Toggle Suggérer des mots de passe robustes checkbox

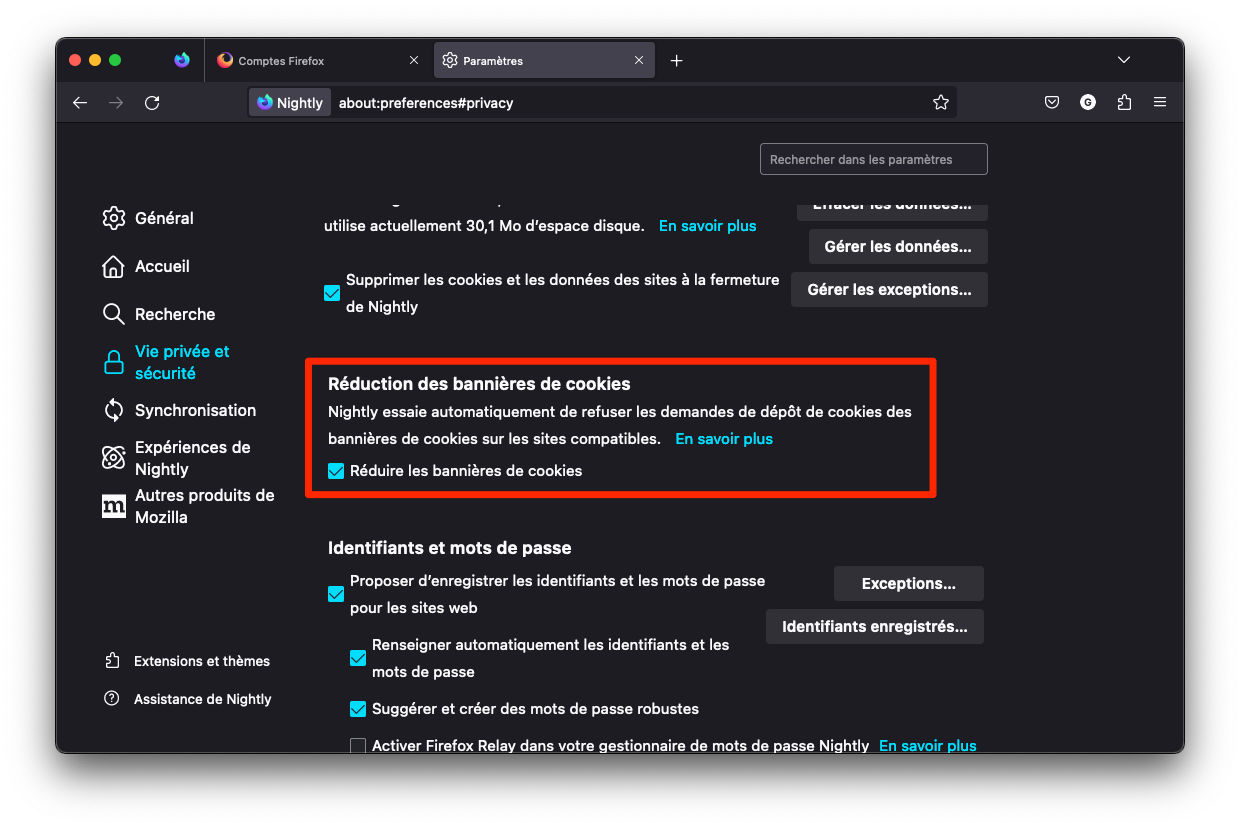(x=358, y=709)
